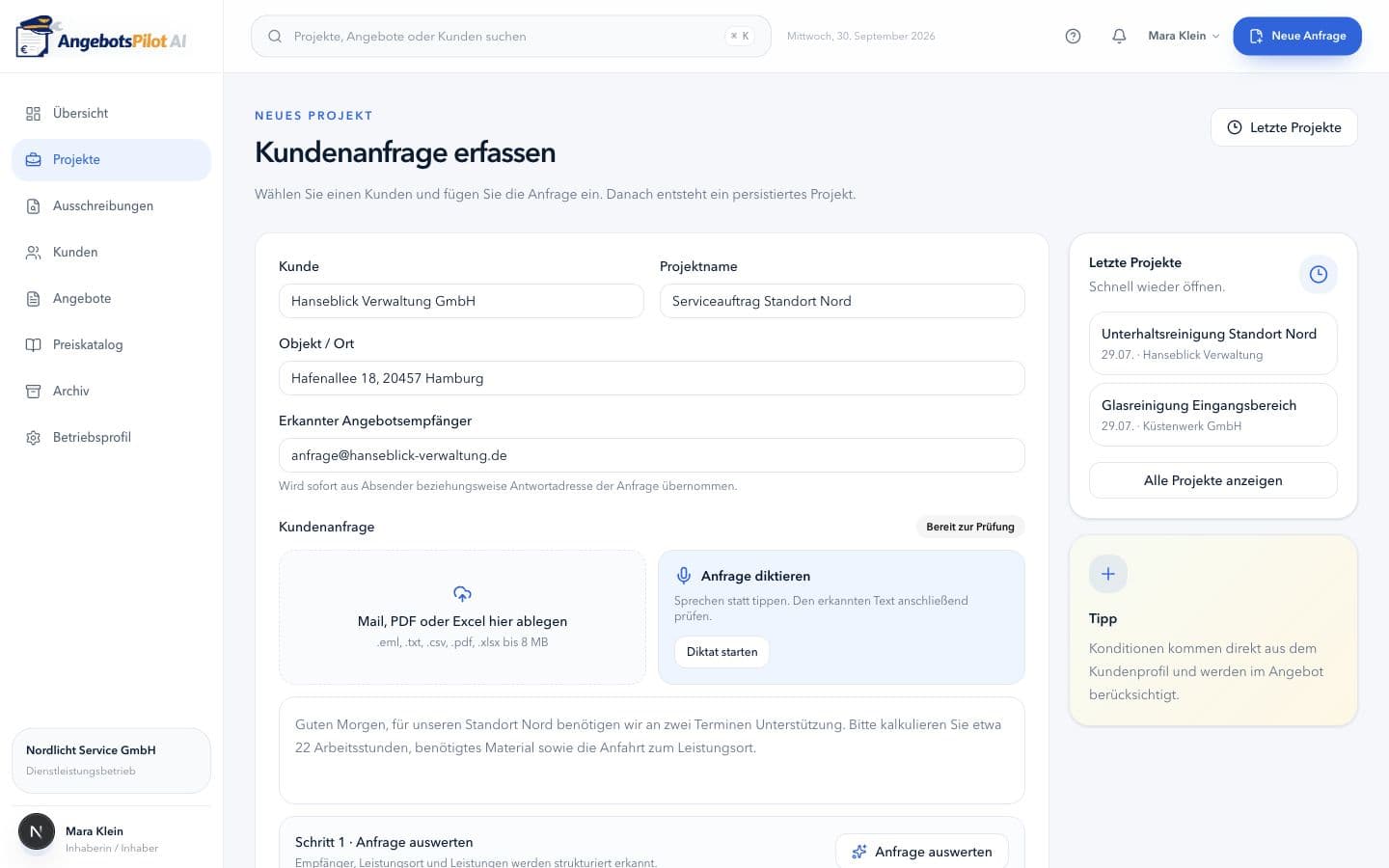The image size is (1389, 868).
Task: Open the Projekte menu item
Action: (x=111, y=160)
